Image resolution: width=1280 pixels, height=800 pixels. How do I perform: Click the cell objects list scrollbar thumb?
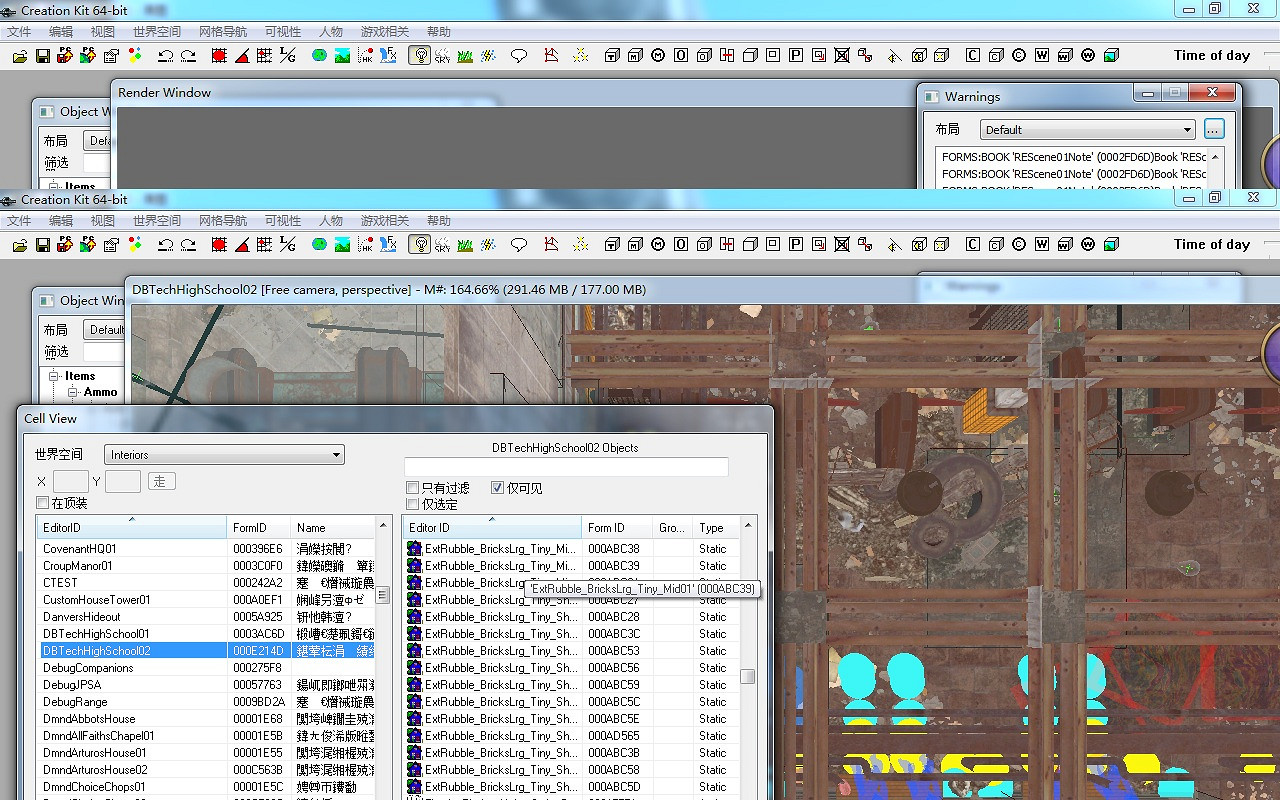tap(747, 676)
